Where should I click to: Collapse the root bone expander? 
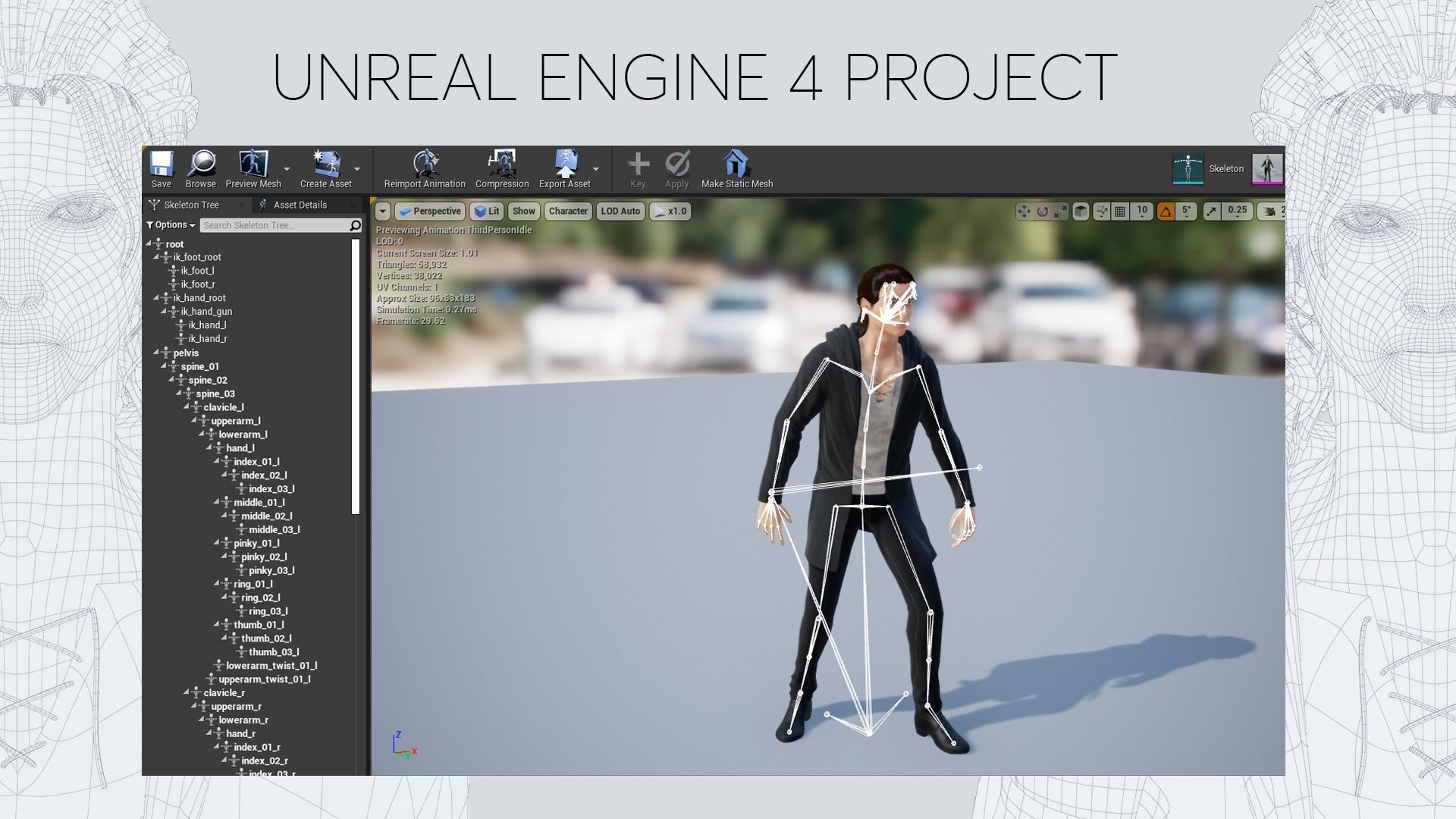tap(149, 243)
